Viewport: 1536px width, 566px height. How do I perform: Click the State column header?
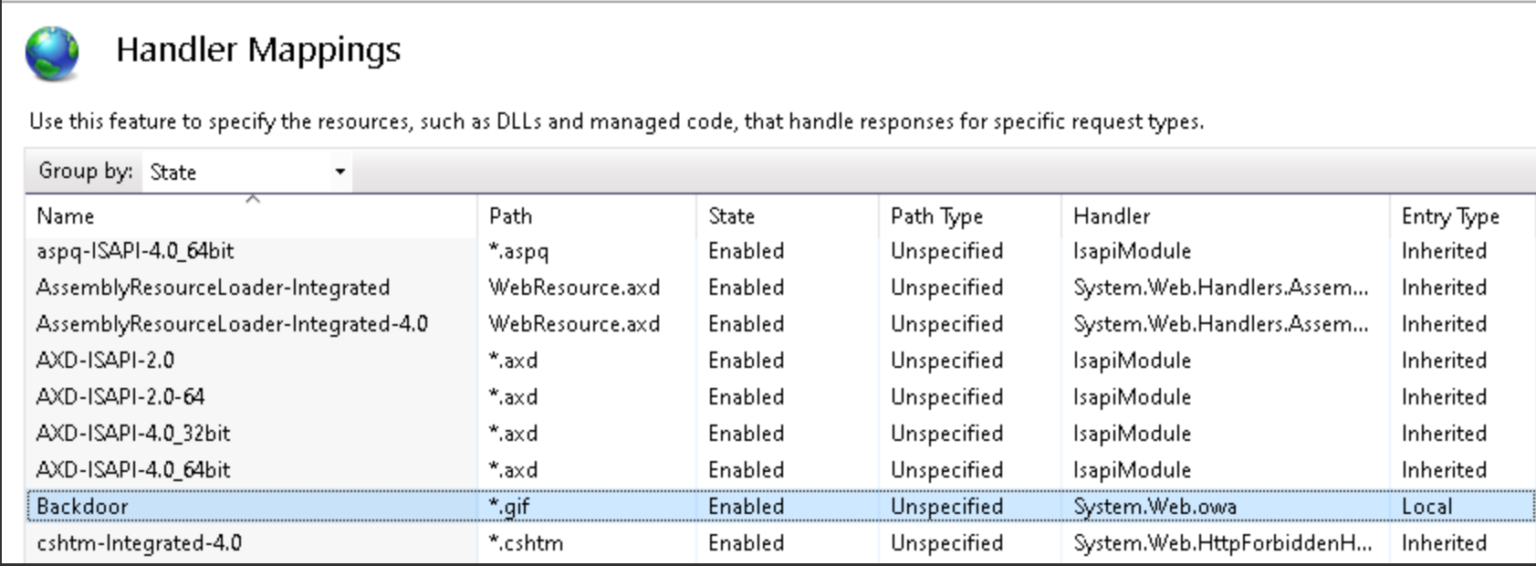pyautogui.click(x=731, y=216)
